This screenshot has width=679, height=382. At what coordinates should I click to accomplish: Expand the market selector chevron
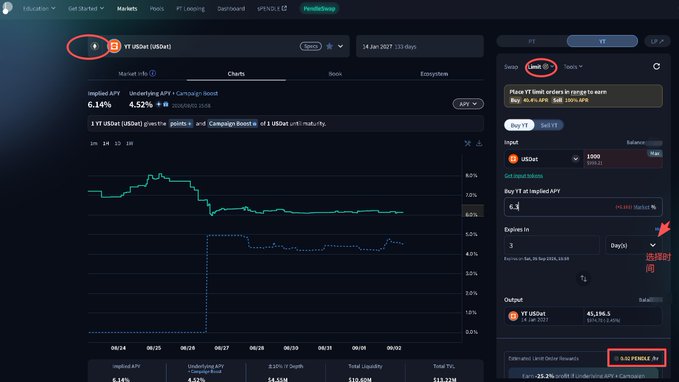pyautogui.click(x=340, y=46)
